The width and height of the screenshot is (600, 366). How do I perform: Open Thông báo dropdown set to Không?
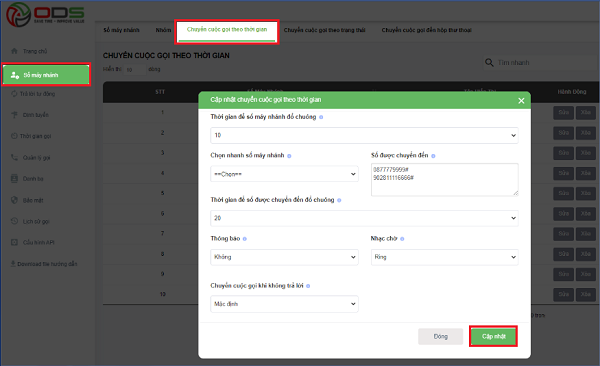284,257
